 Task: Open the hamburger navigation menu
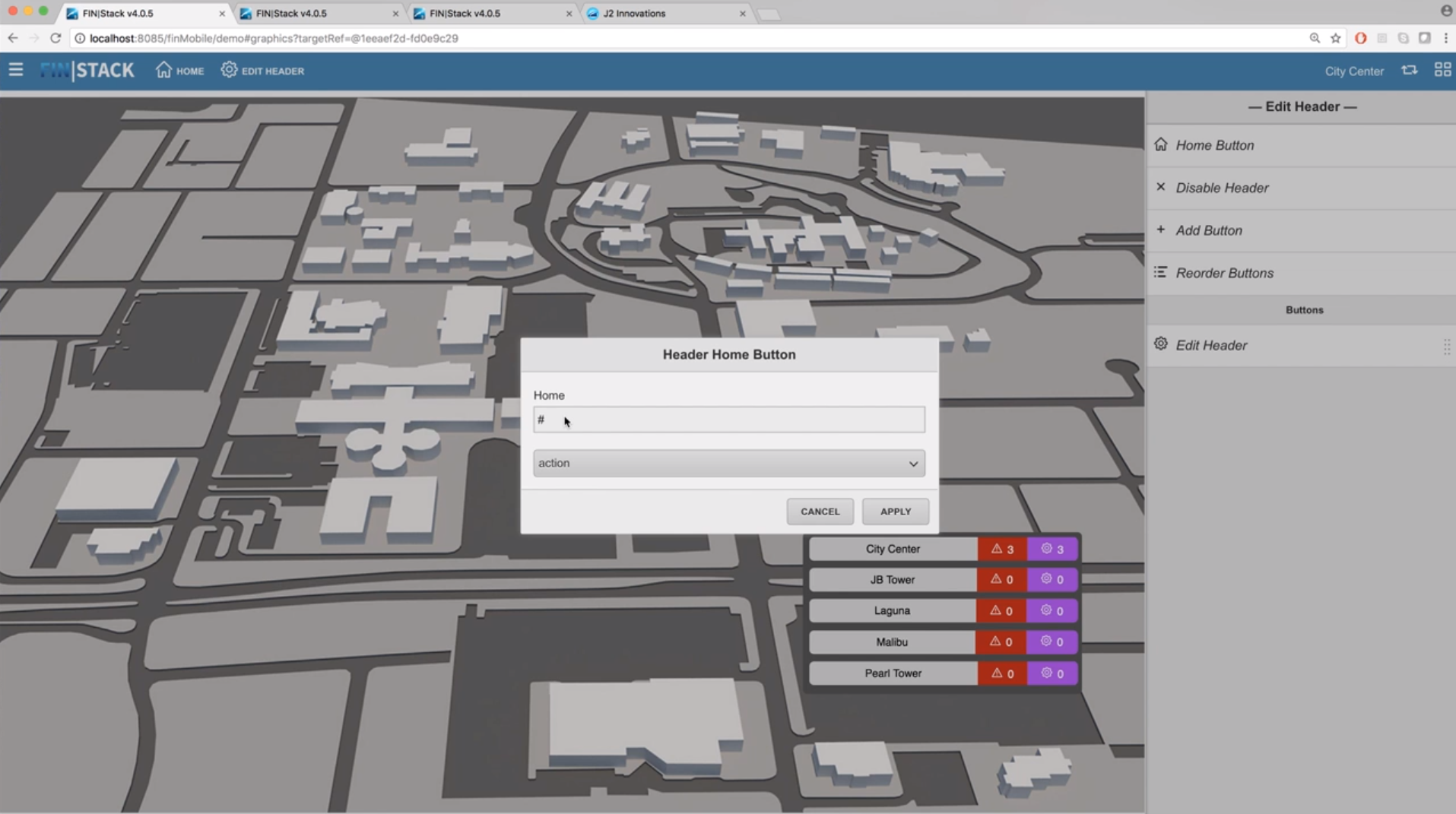15,71
